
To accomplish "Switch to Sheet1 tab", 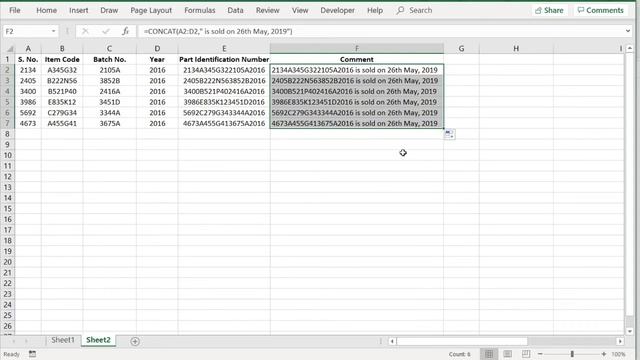I will (63, 340).
